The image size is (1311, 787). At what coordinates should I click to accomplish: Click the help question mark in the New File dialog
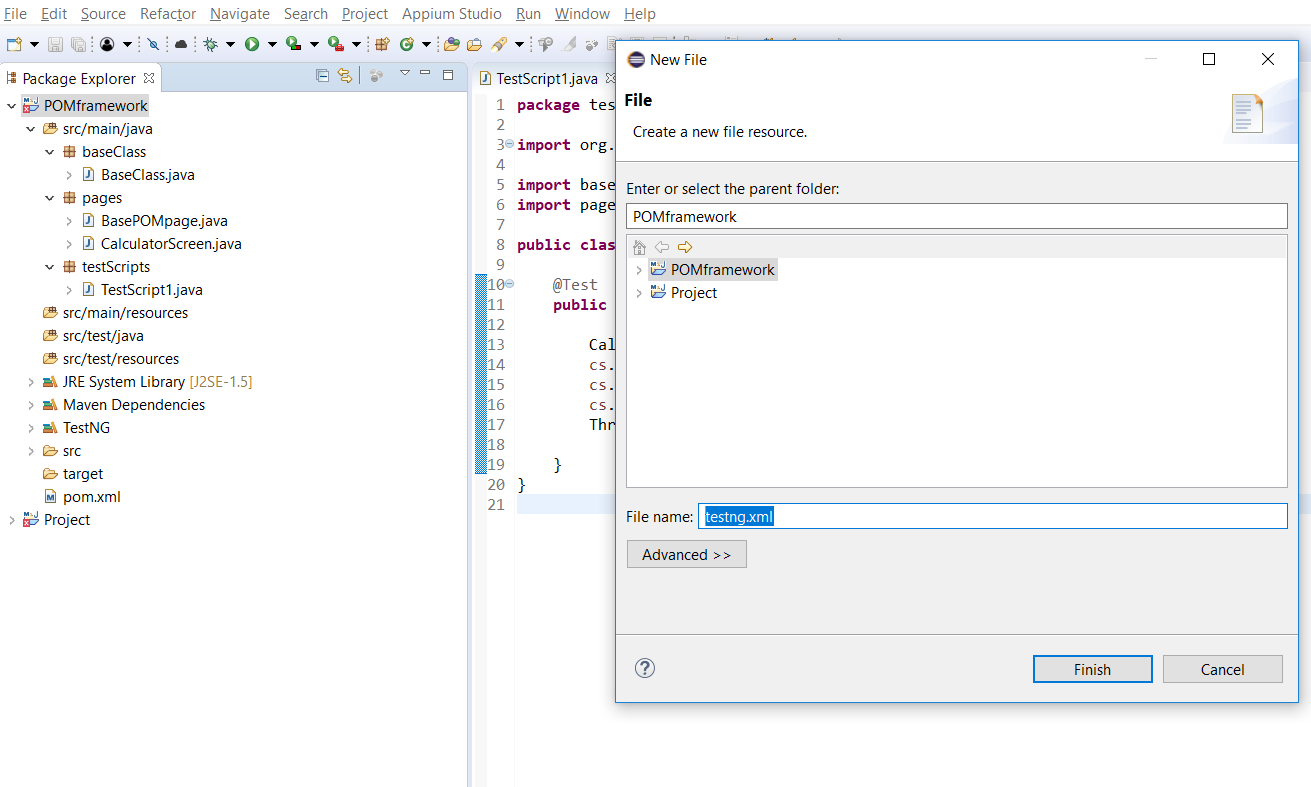[644, 668]
